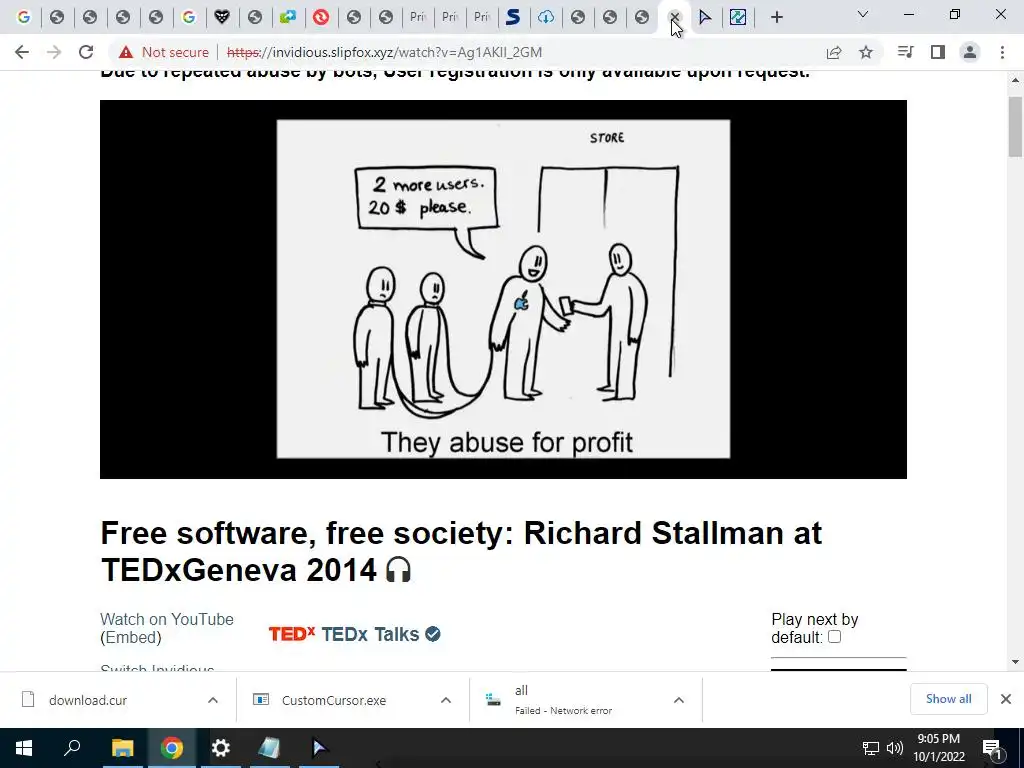
Task: Switch to the dark lion-face icon tab
Action: point(222,17)
